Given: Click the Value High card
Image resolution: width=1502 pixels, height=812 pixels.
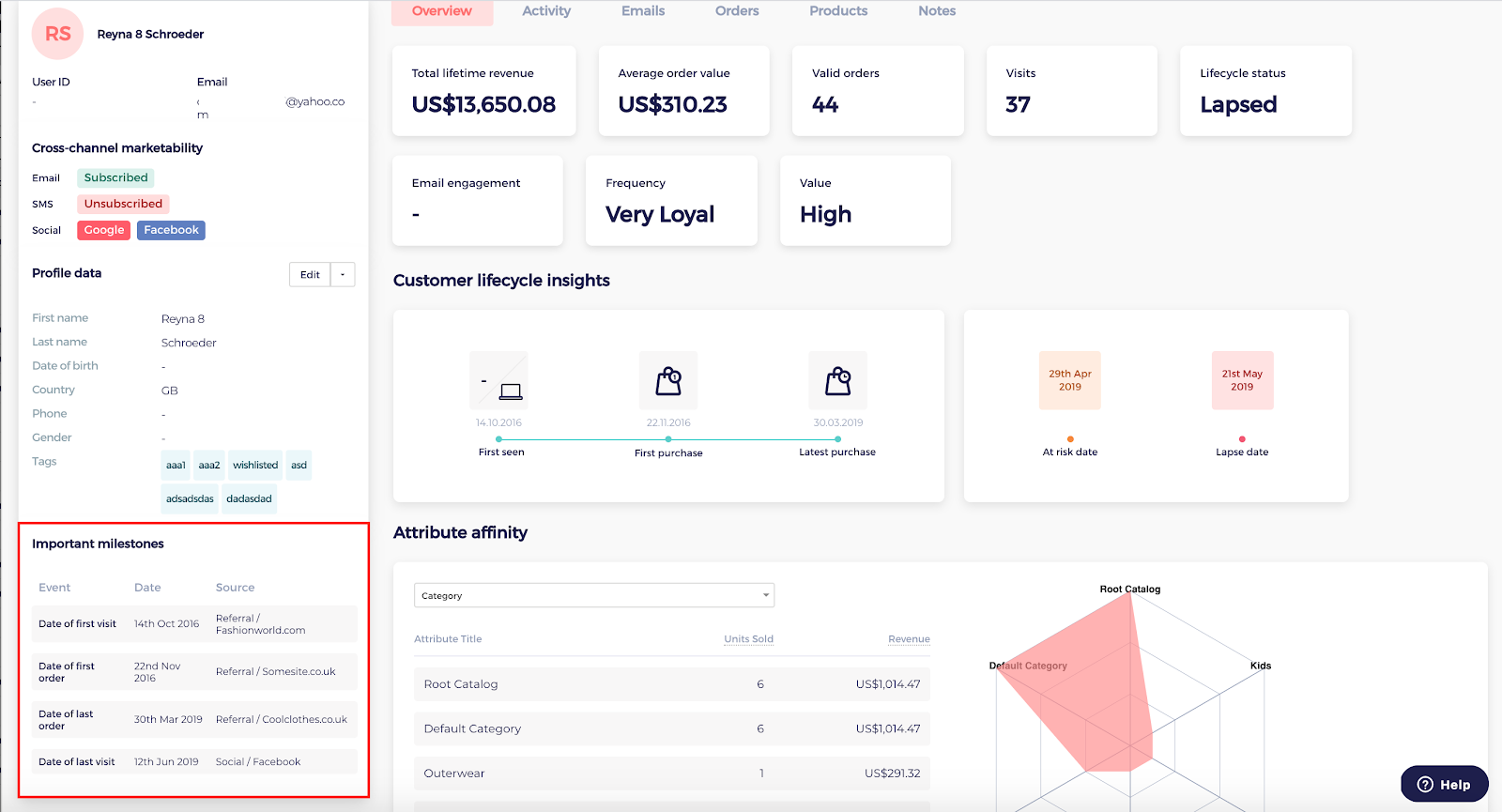Looking at the screenshot, I should (865, 201).
